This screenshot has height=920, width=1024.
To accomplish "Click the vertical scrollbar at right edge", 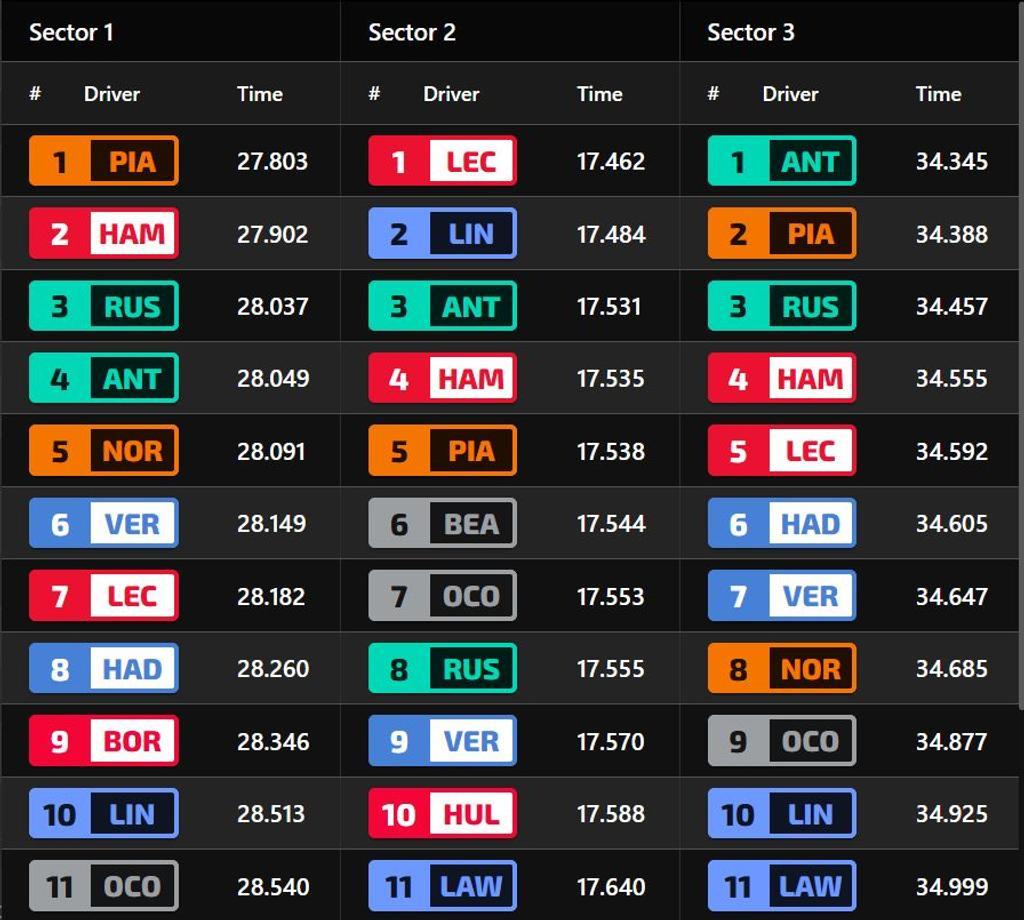I will (x=1021, y=353).
